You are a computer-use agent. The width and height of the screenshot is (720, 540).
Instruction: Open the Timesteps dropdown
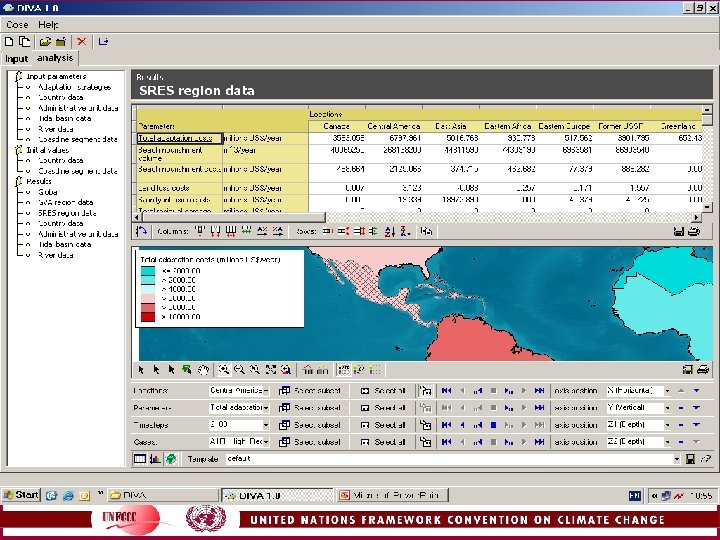267,425
